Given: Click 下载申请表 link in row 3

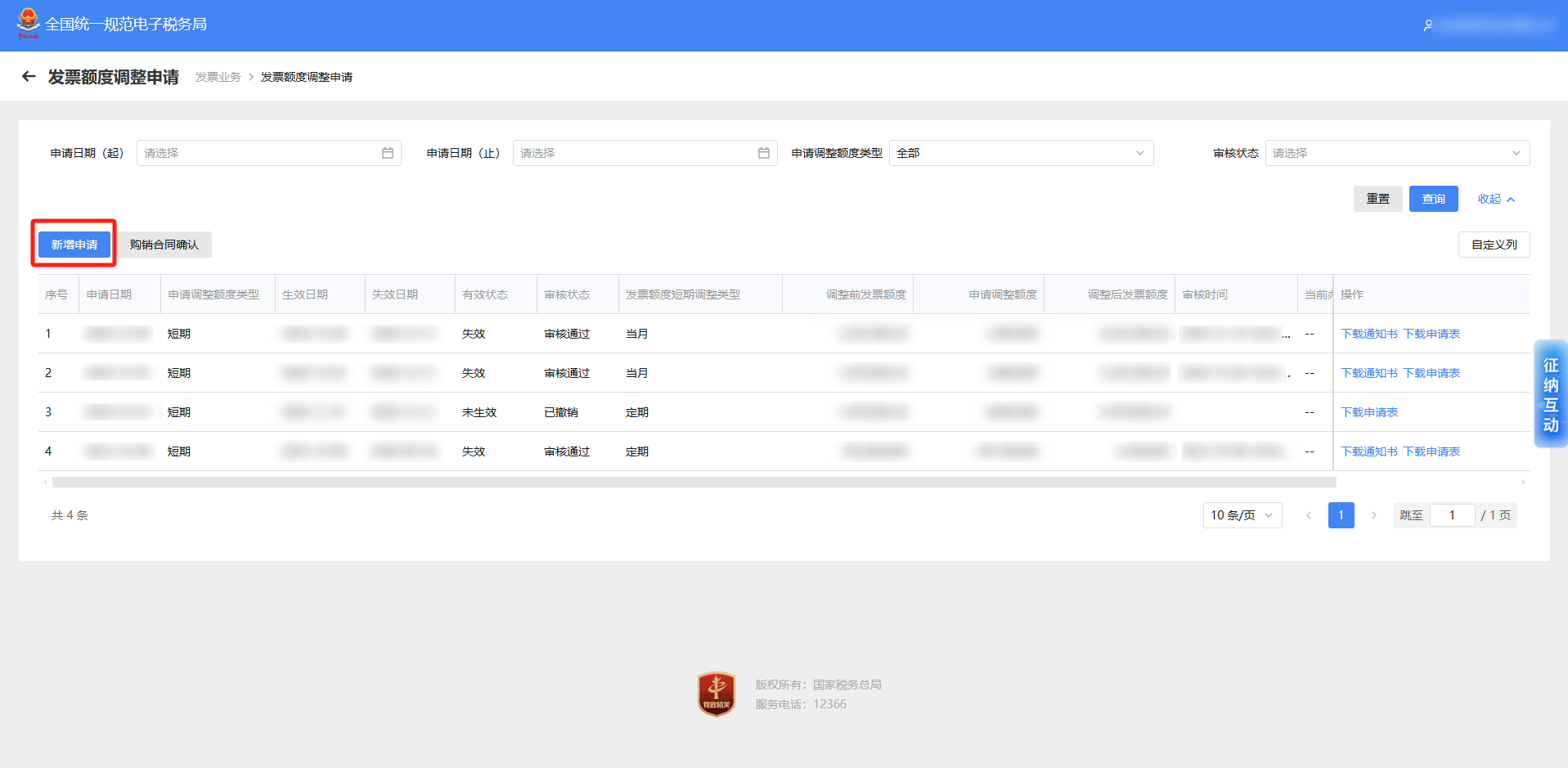Looking at the screenshot, I should [x=1369, y=412].
